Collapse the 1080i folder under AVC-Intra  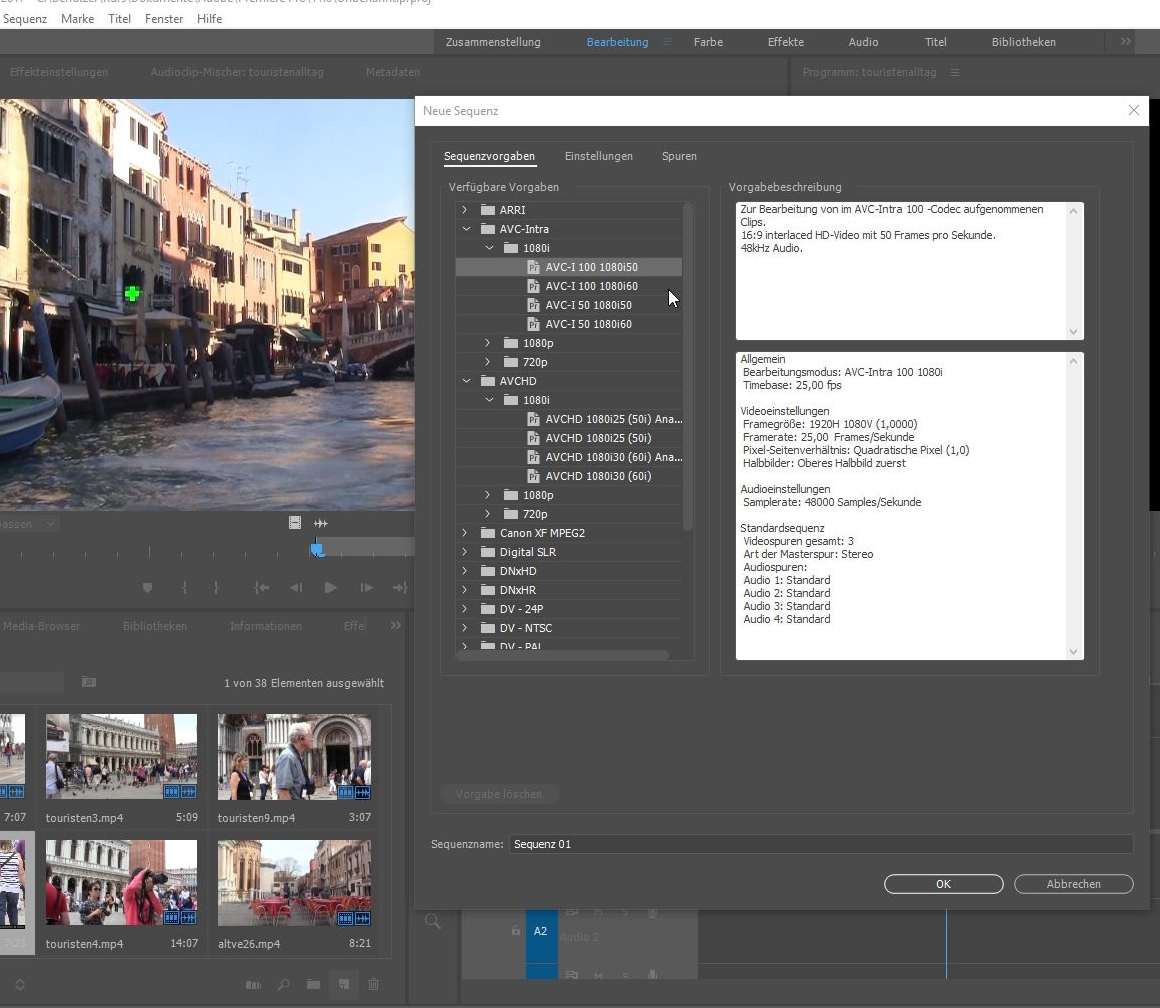coord(489,248)
